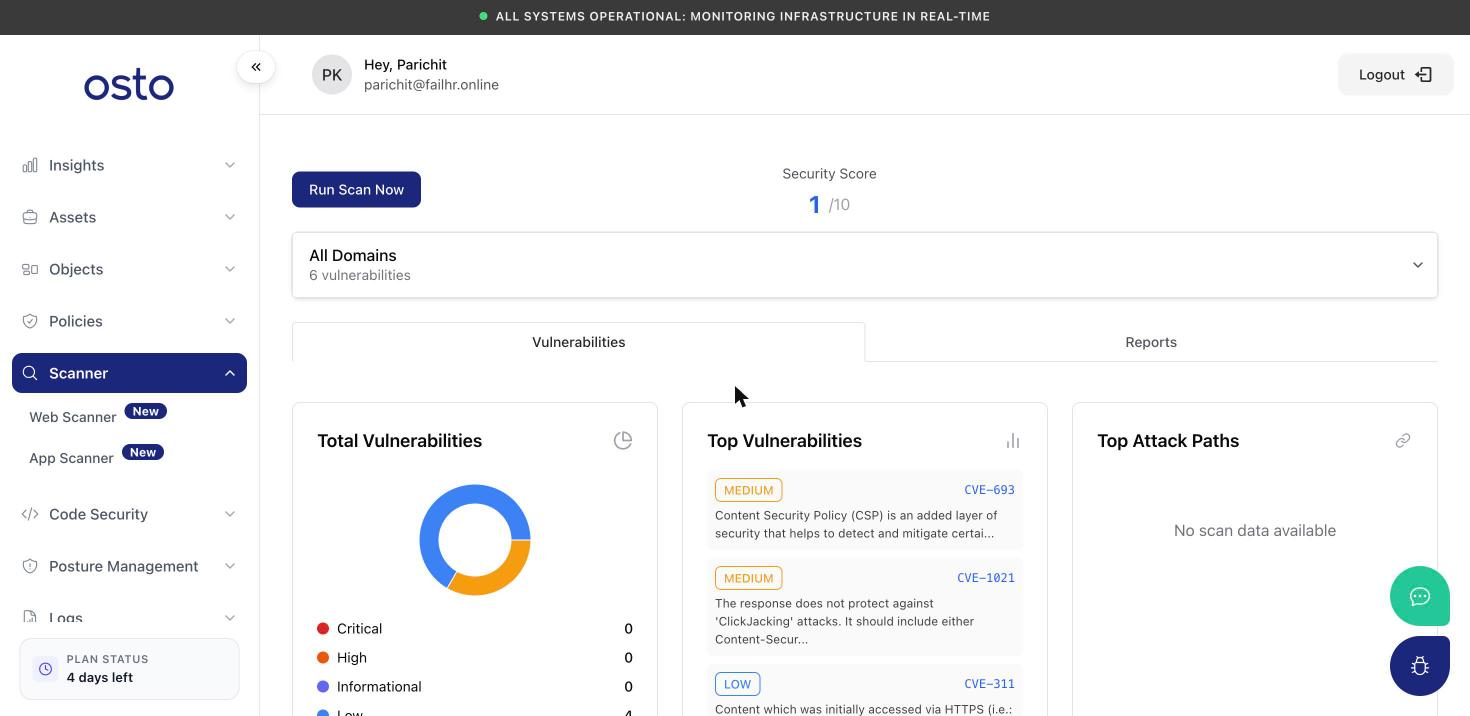Open the CVE-693 link
This screenshot has height=716, width=1470.
[989, 490]
